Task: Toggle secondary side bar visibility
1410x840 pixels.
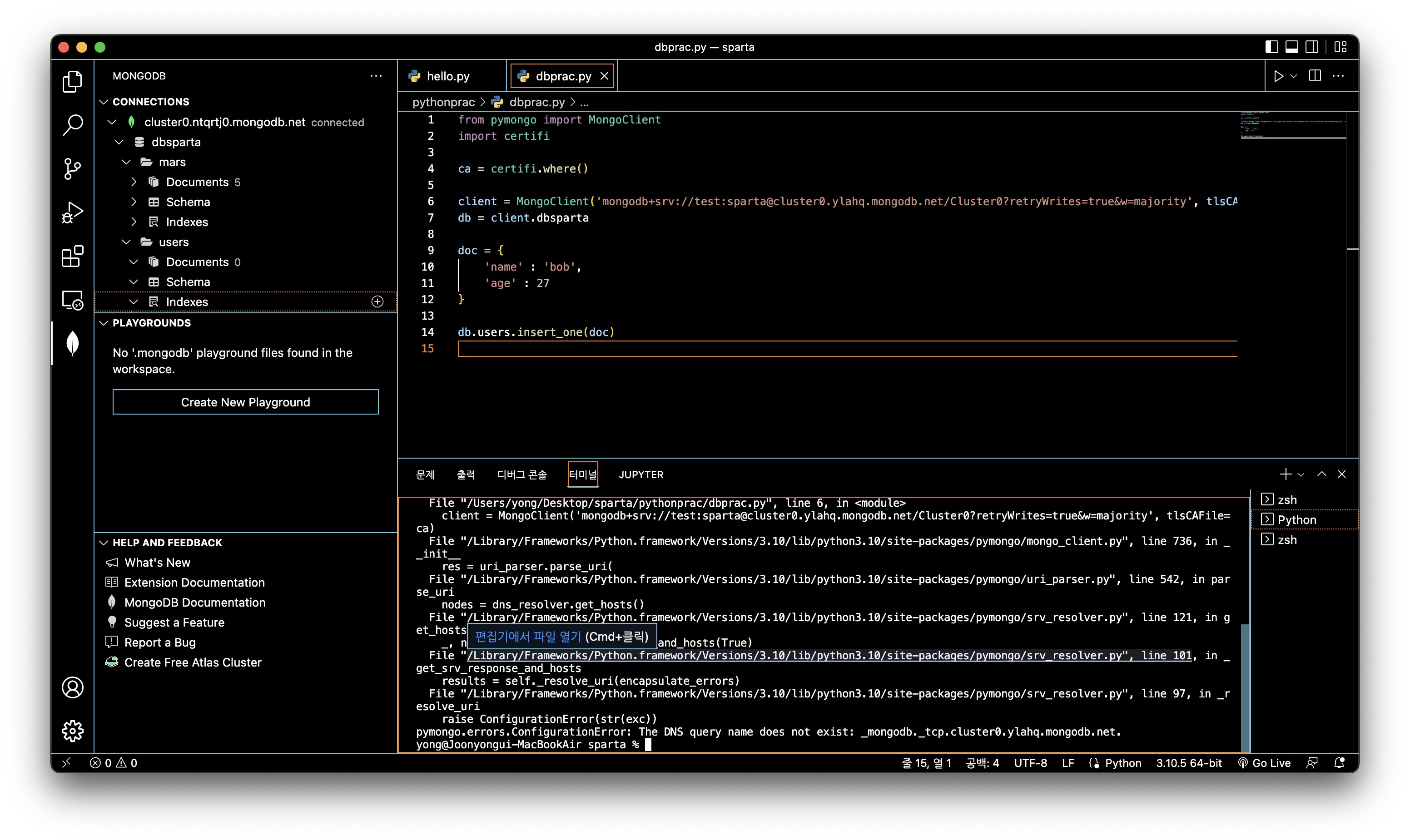Action: click(1312, 47)
